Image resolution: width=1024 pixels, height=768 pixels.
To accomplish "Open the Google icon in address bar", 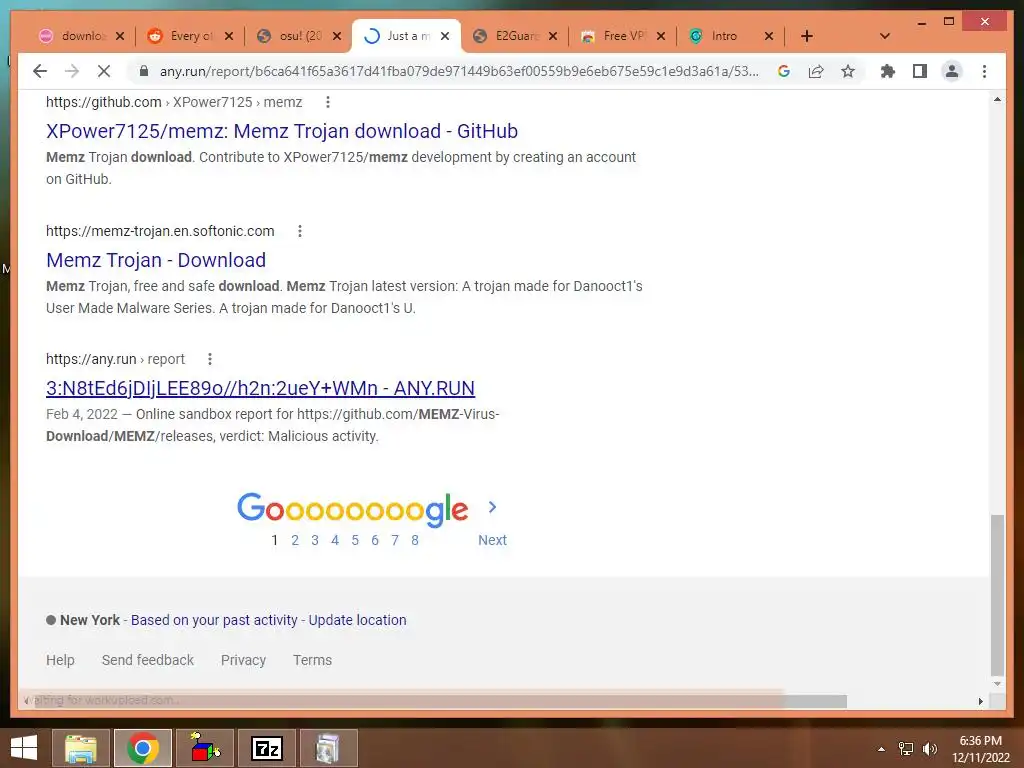I will click(x=784, y=71).
